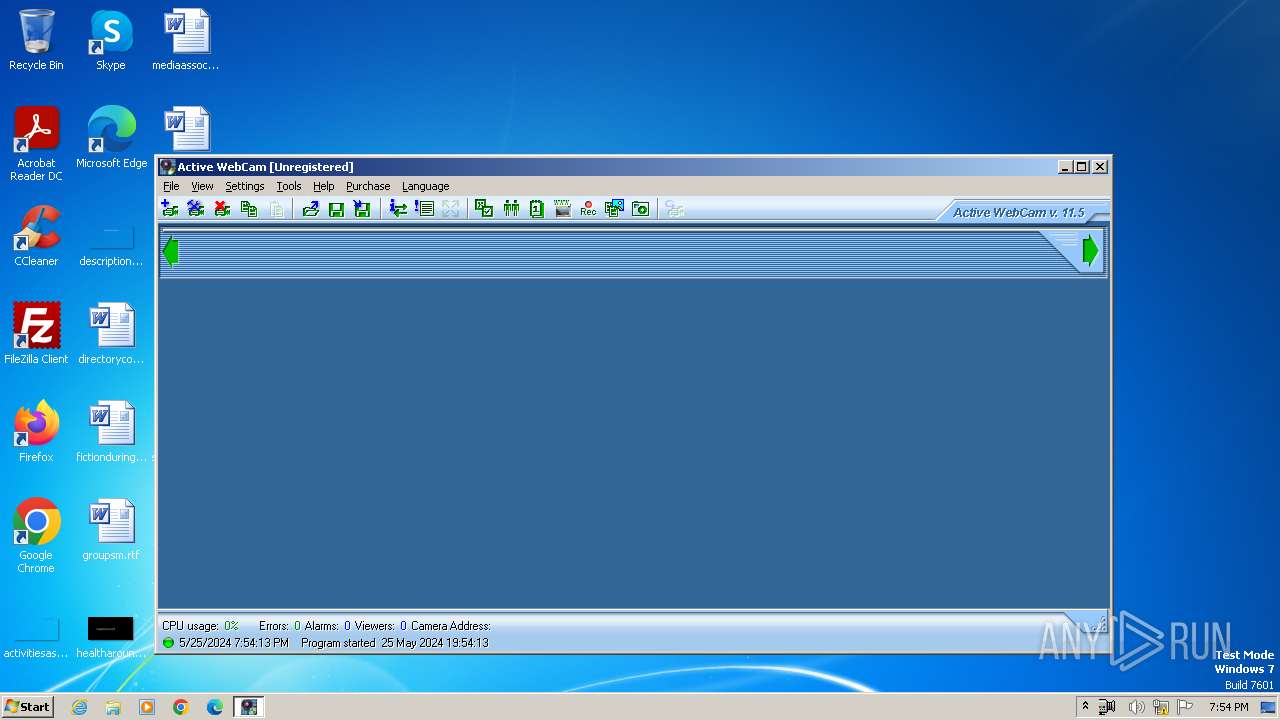Start recording with the Rec icon
Image resolution: width=1280 pixels, height=720 pixels.
click(x=588, y=208)
